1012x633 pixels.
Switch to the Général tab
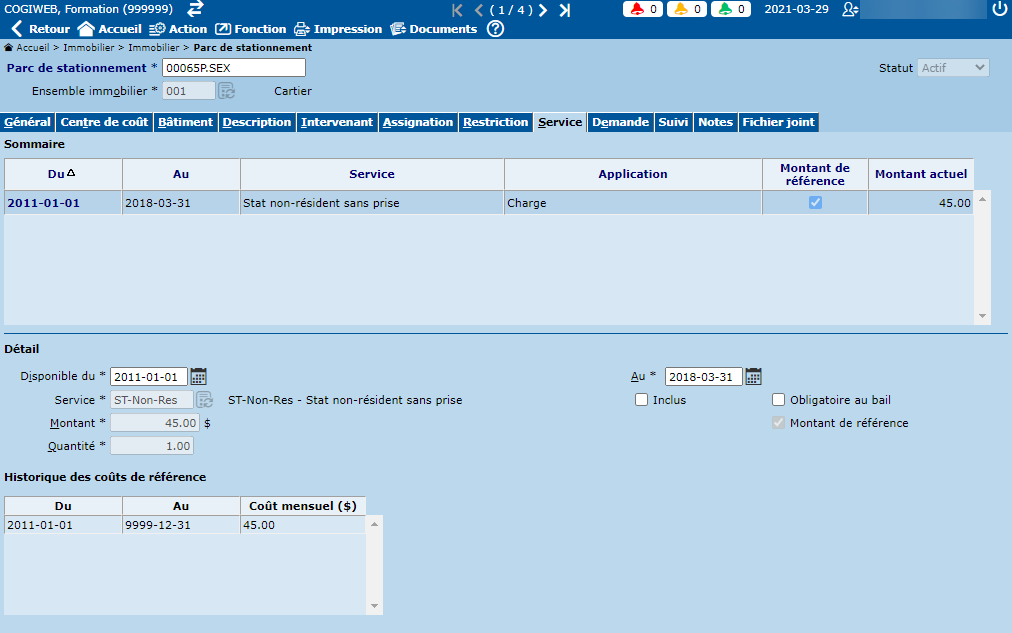[27, 122]
